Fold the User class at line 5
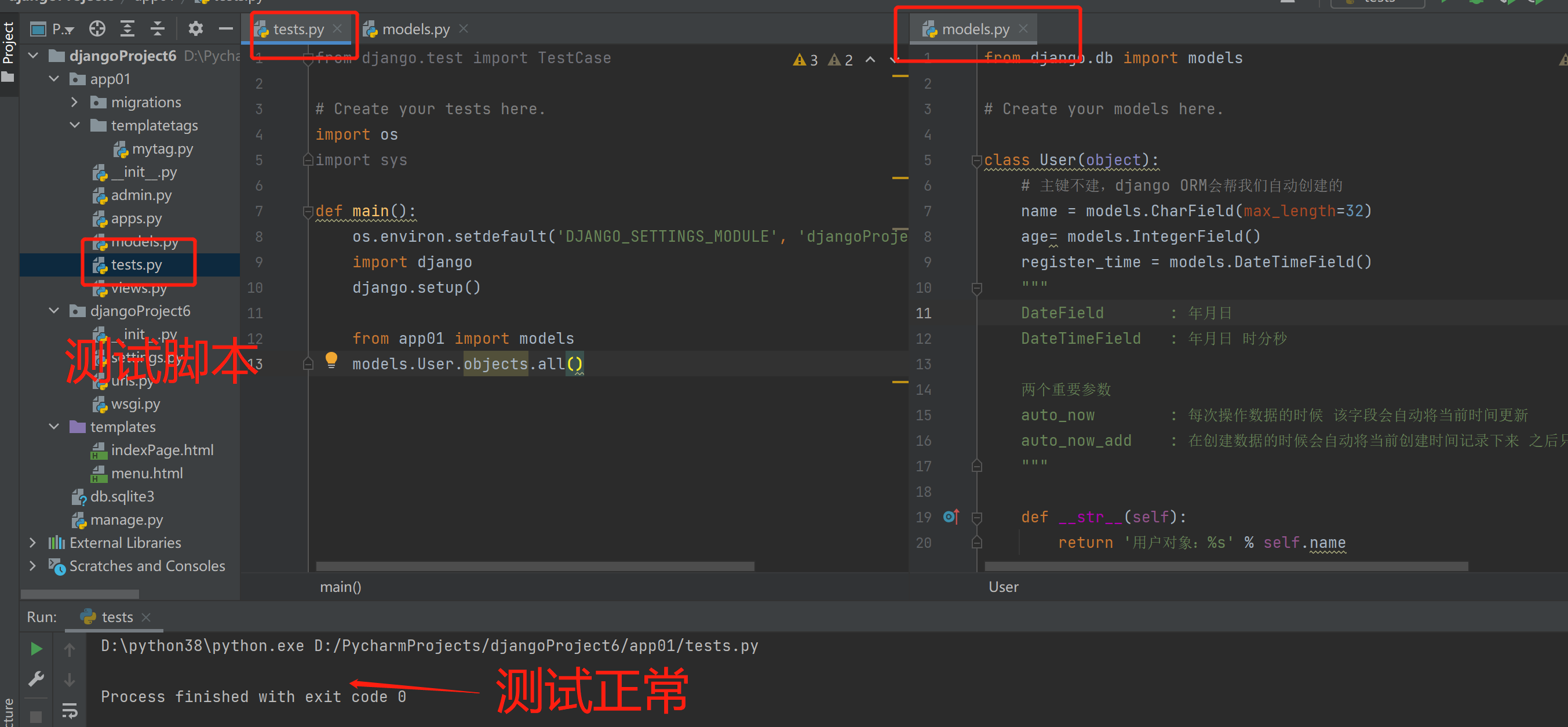The width and height of the screenshot is (1568, 727). coord(977,160)
